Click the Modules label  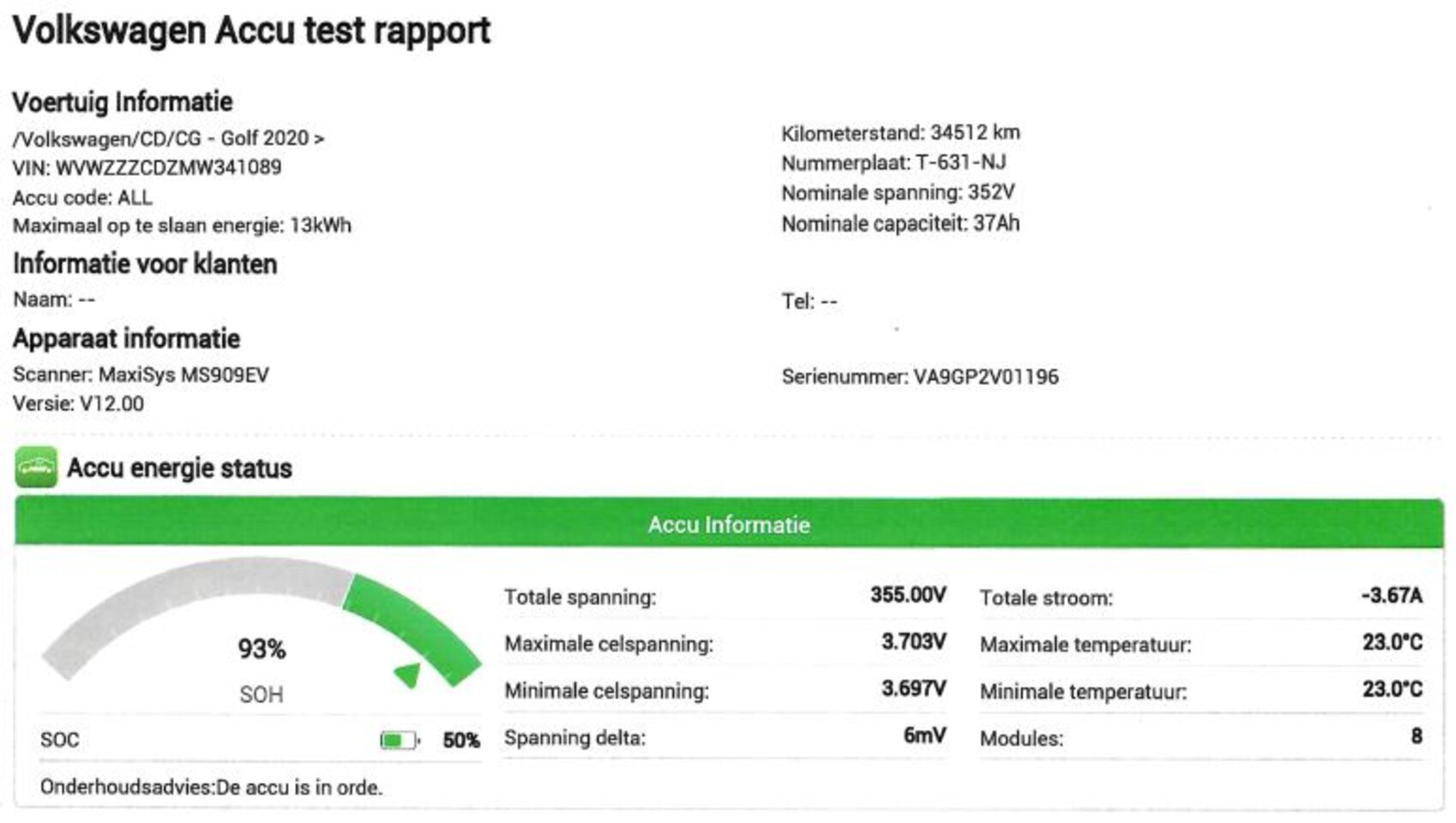tap(1021, 738)
